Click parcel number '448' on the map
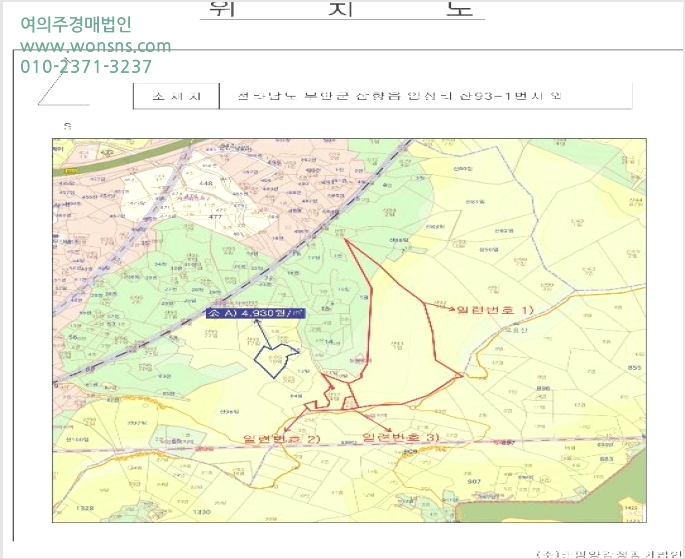 205,183
